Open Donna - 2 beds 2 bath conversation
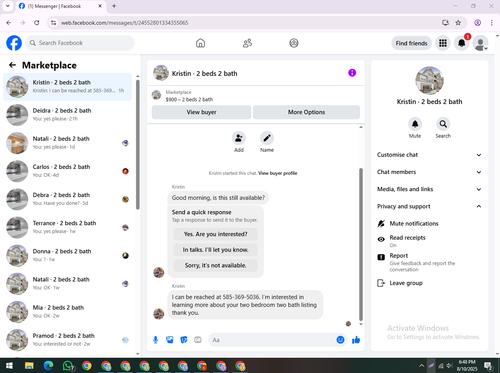The height and width of the screenshot is (373, 500). pyautogui.click(x=67, y=256)
